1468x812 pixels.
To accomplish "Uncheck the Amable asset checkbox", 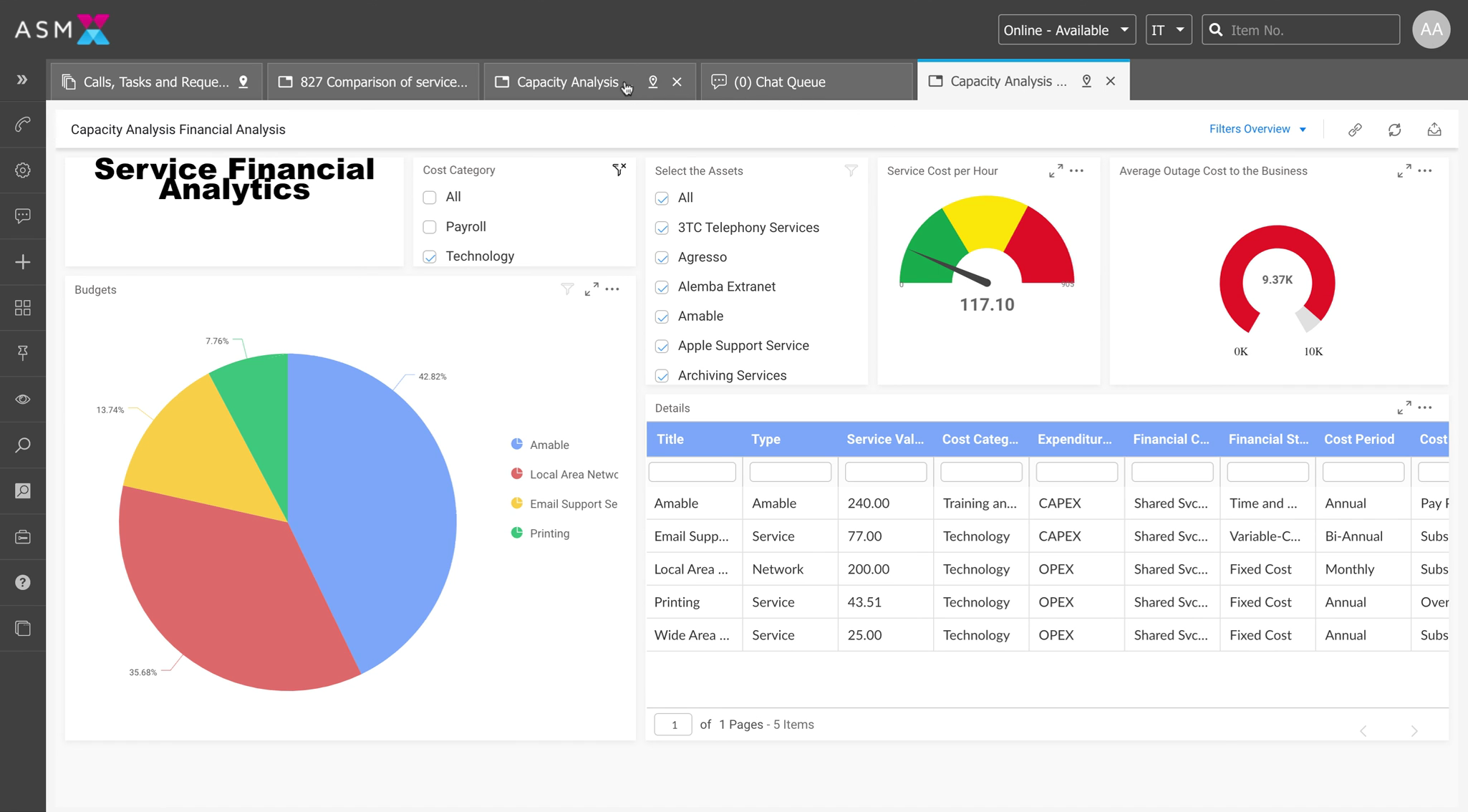I will [x=662, y=316].
